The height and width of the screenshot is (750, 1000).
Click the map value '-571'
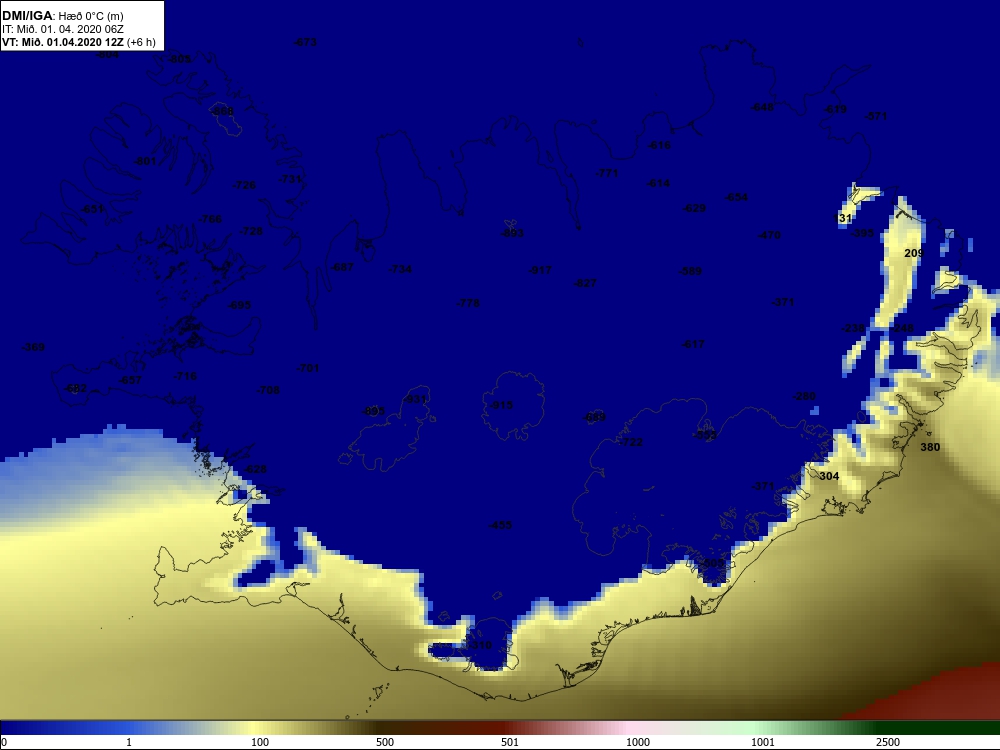click(876, 116)
